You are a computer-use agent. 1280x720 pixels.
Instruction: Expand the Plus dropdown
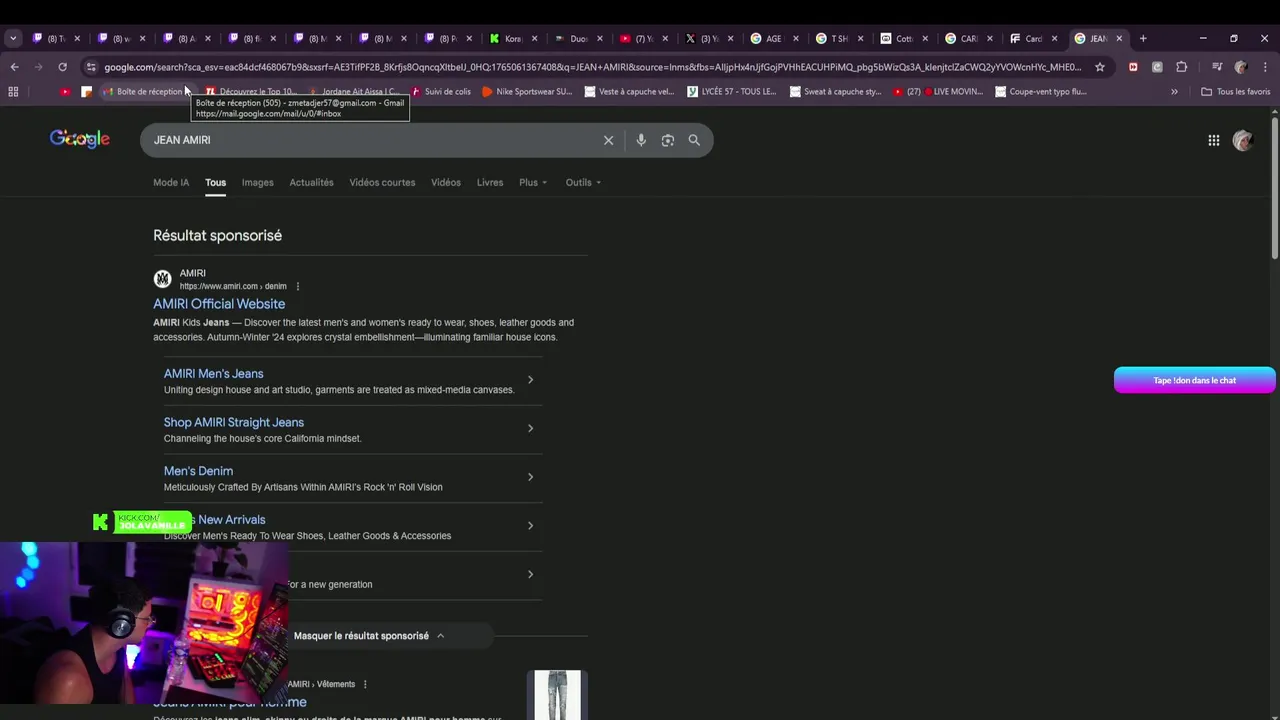533,182
